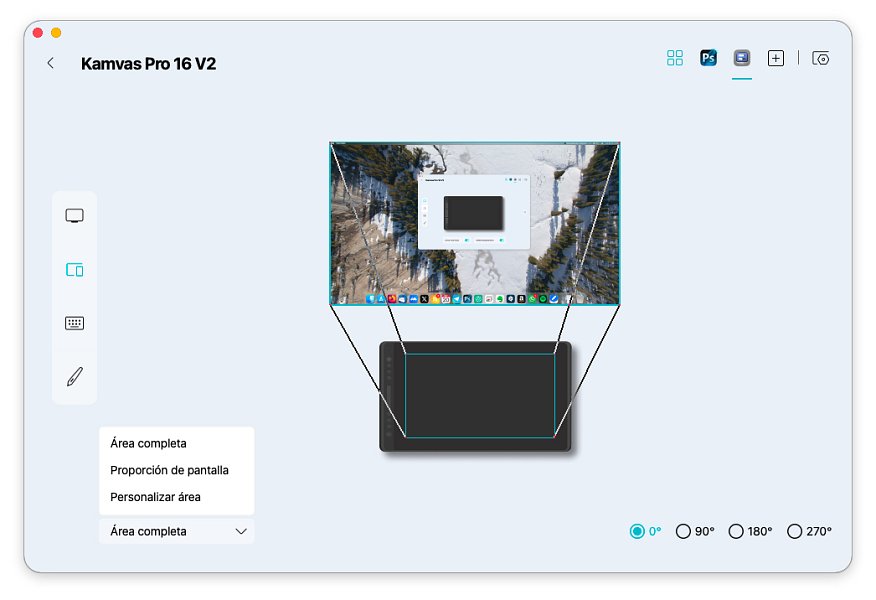Pick Proporción de pantalla option

[169, 470]
